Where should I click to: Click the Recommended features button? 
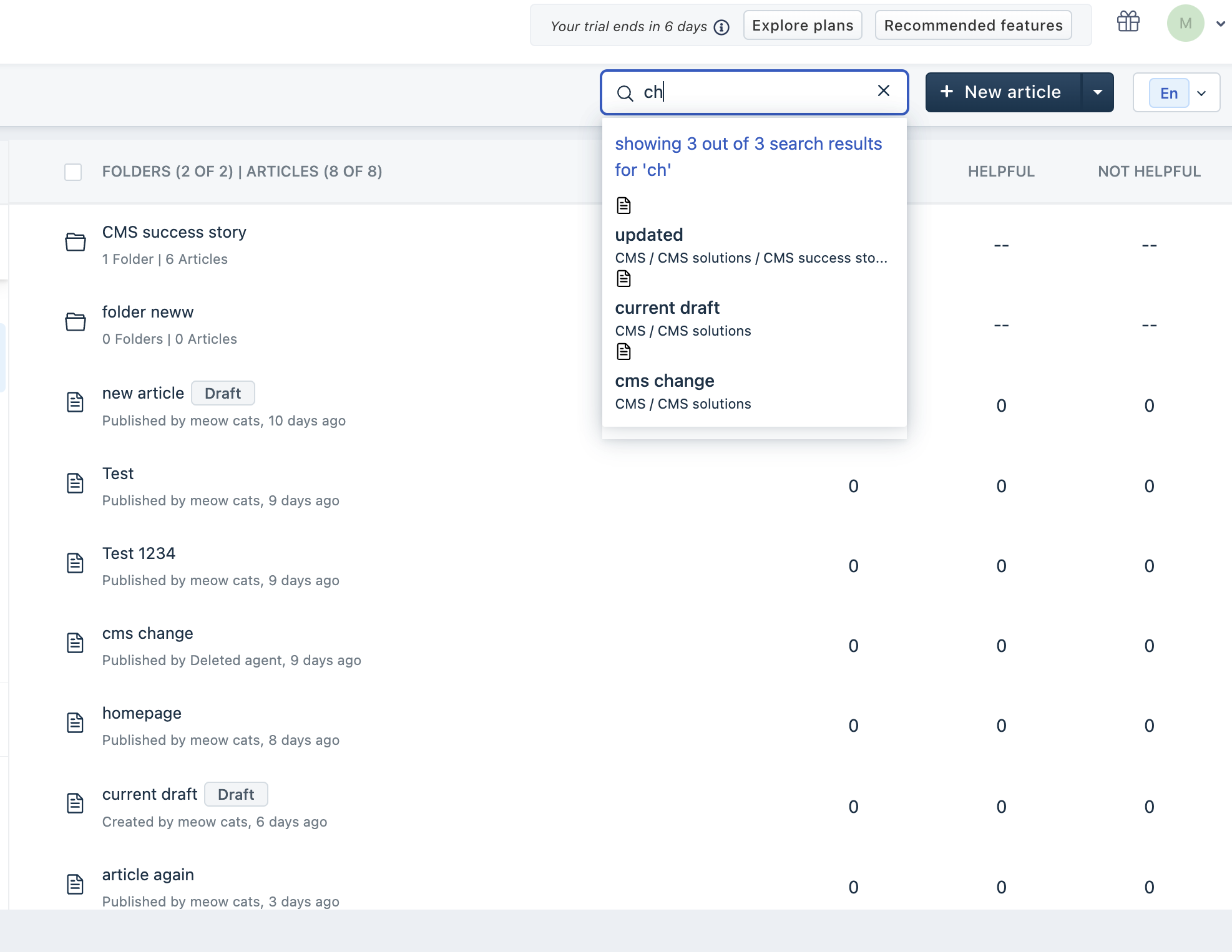[972, 26]
